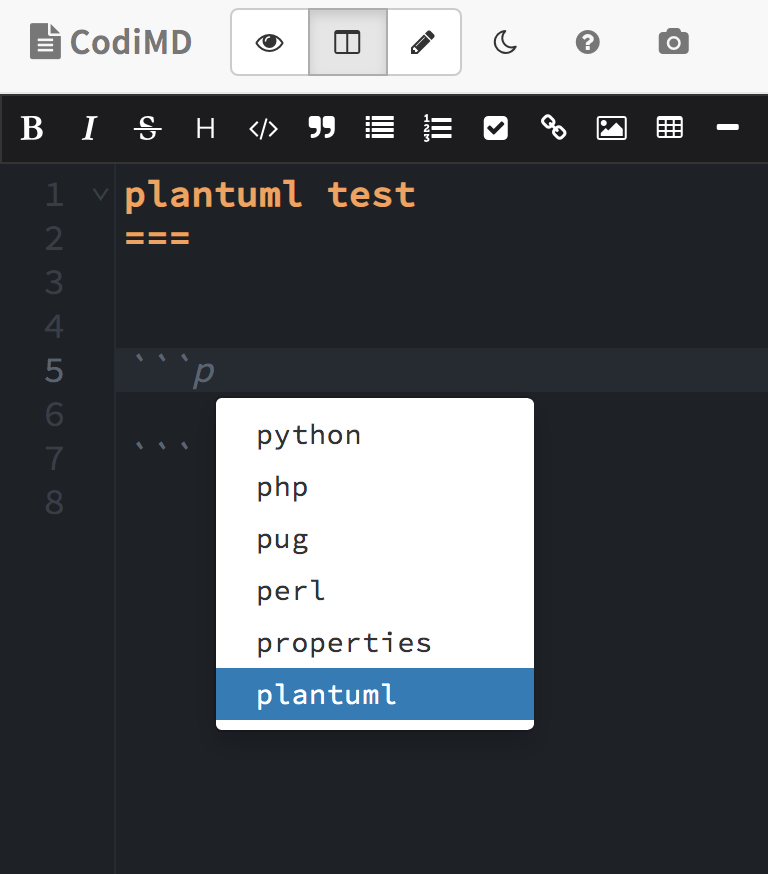Screen dimensions: 768x874
Task: Insert an ordered list
Action: (437, 128)
